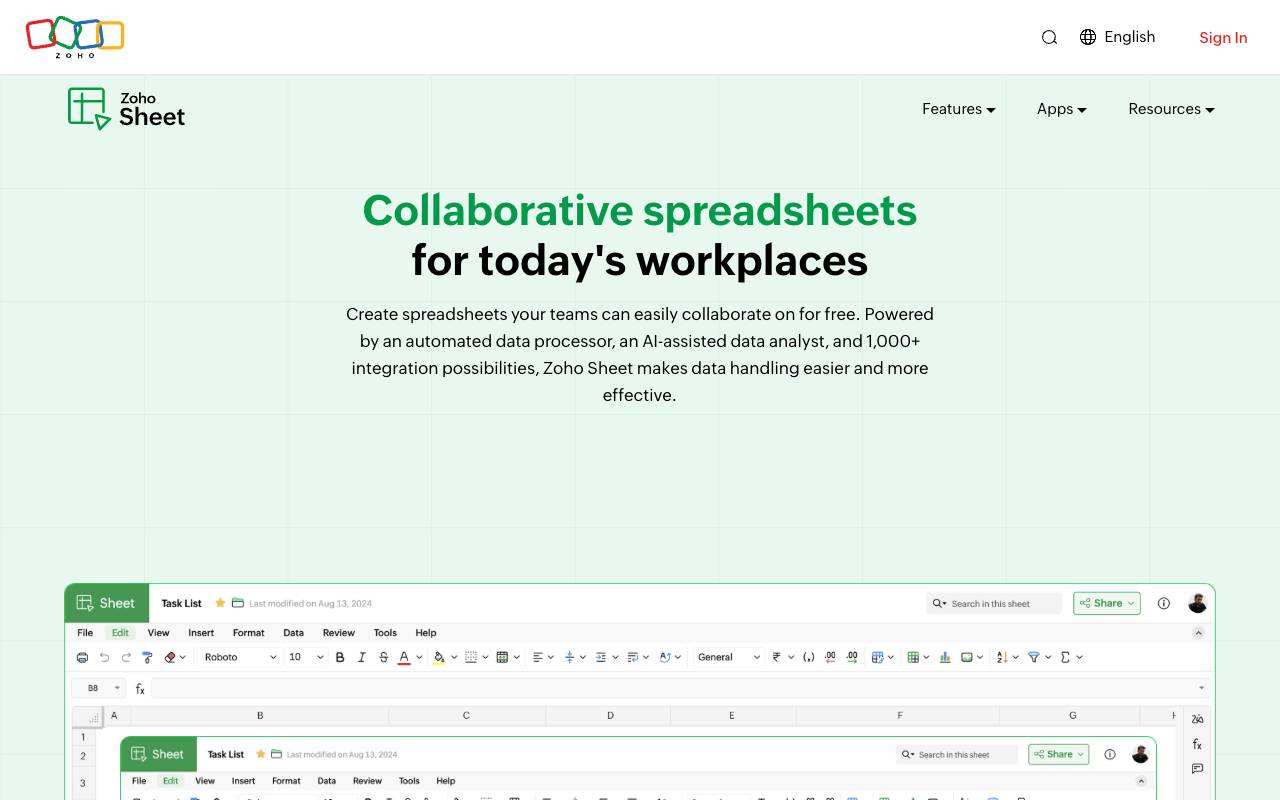Open the File menu in outer spreadsheet

(x=85, y=633)
